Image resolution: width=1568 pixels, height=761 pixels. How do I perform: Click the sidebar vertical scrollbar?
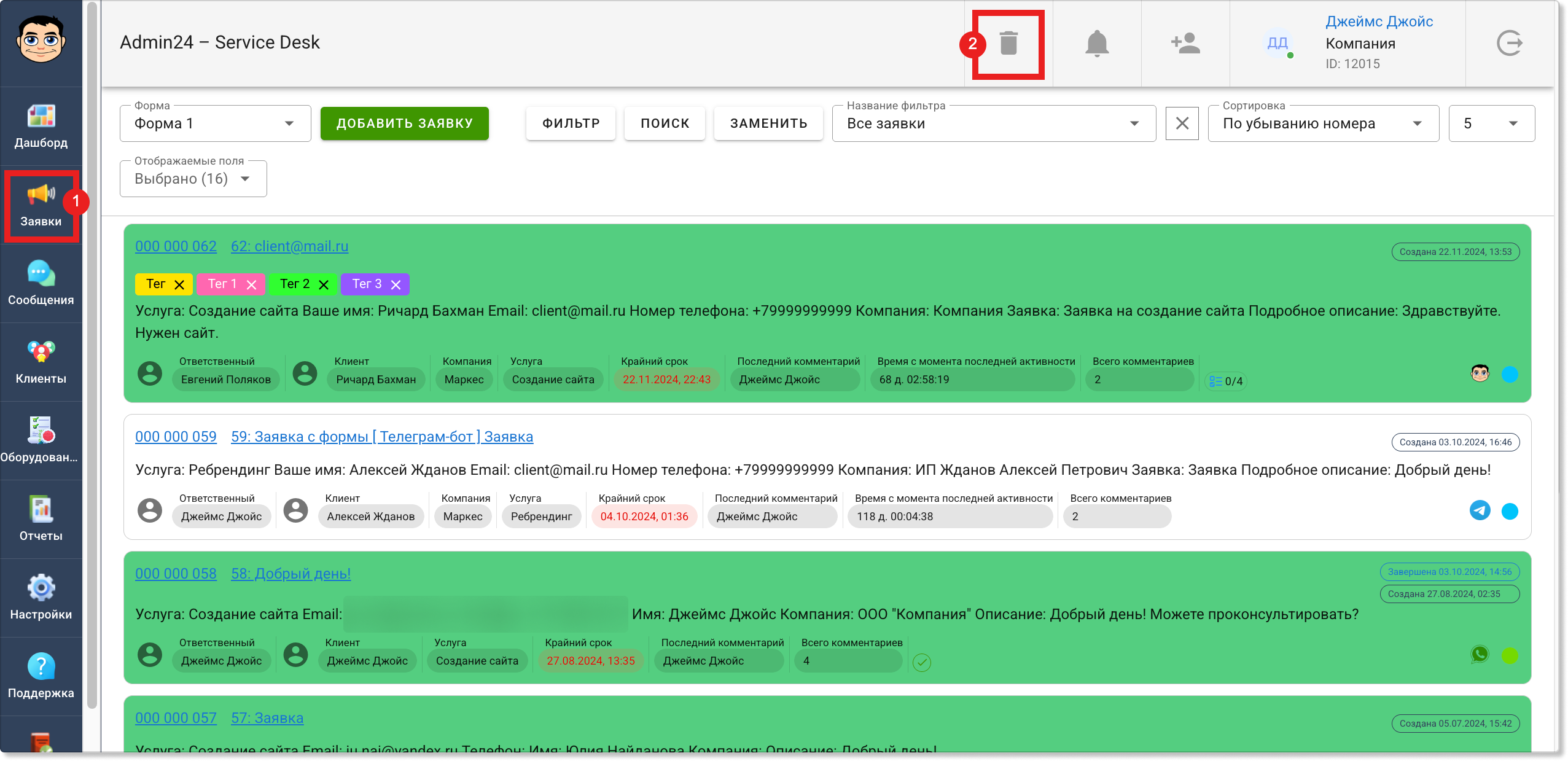pyautogui.click(x=92, y=355)
